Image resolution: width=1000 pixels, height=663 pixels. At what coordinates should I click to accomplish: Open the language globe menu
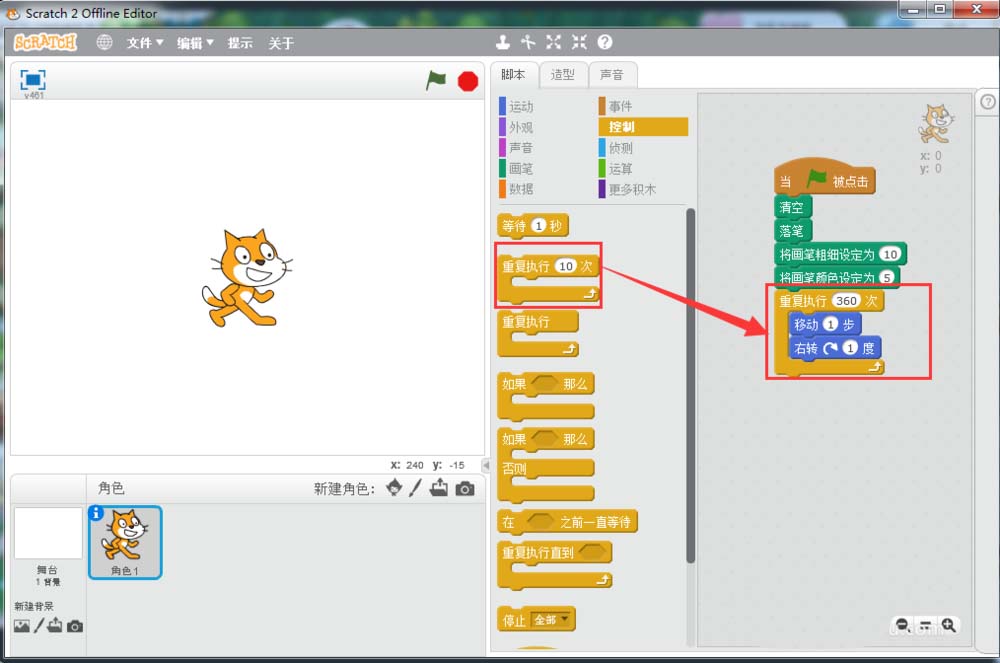[x=104, y=43]
